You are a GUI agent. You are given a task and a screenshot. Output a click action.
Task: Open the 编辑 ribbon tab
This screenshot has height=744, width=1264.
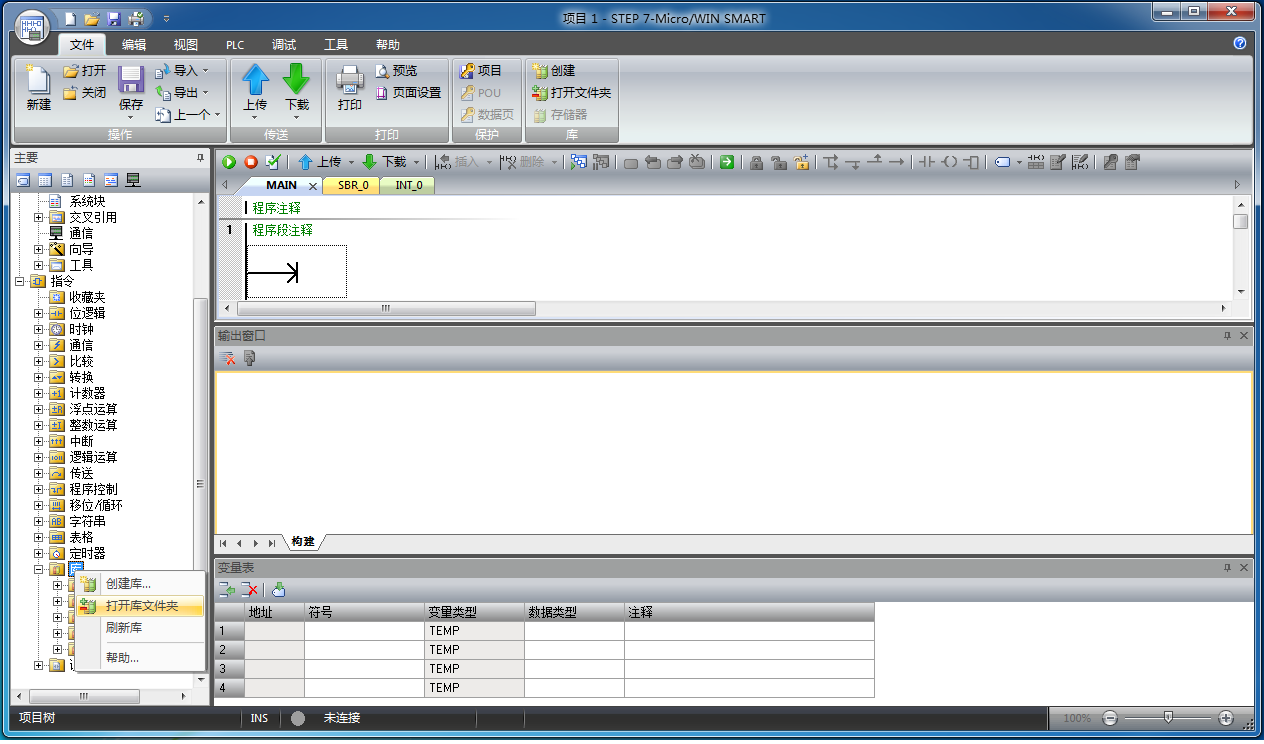pyautogui.click(x=134, y=45)
